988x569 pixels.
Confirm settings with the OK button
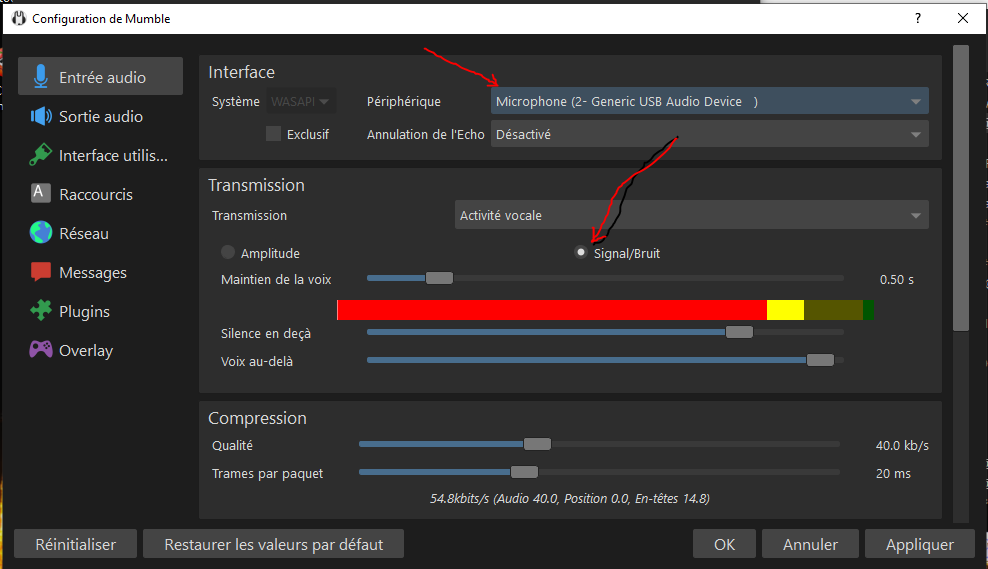click(724, 544)
